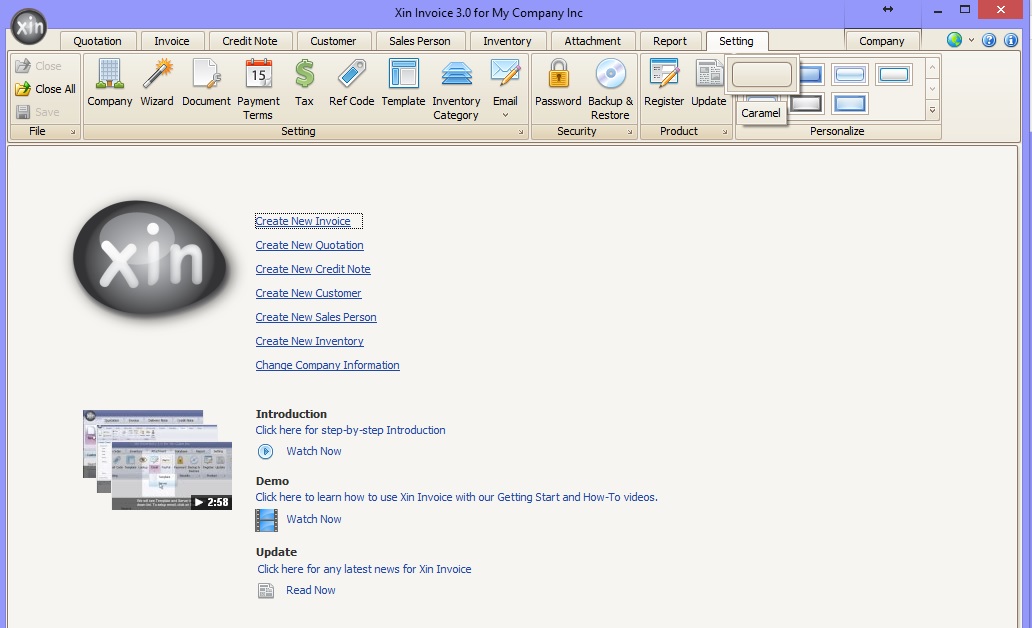Screen dimensions: 1032x628
Task: Select the Caramel theme swatch
Action: tap(761, 74)
